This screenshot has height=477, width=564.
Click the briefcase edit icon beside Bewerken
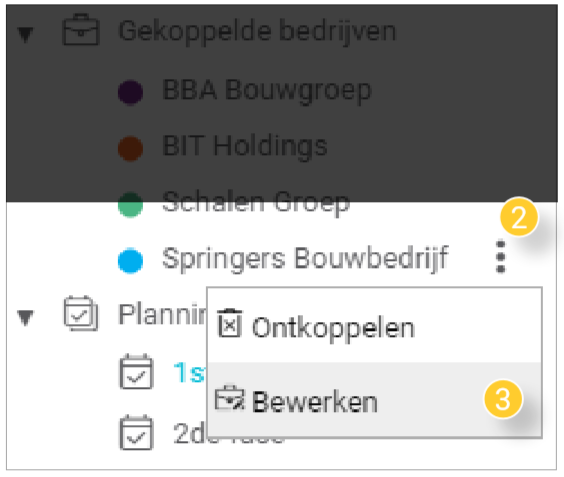pyautogui.click(x=229, y=398)
